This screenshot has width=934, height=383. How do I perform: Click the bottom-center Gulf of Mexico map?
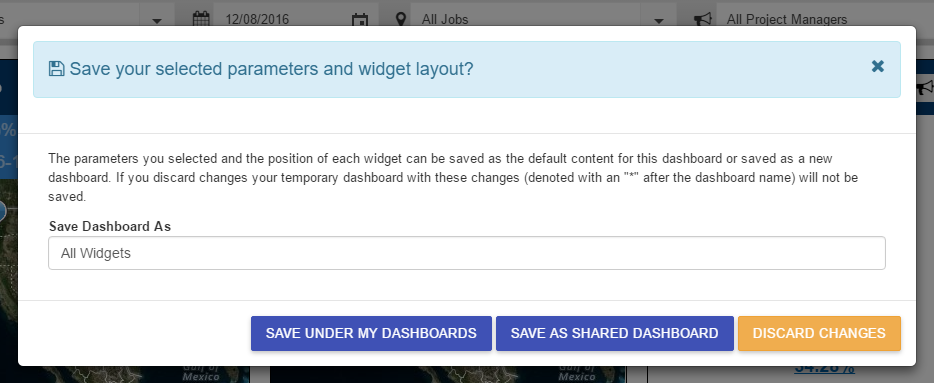tap(448, 374)
